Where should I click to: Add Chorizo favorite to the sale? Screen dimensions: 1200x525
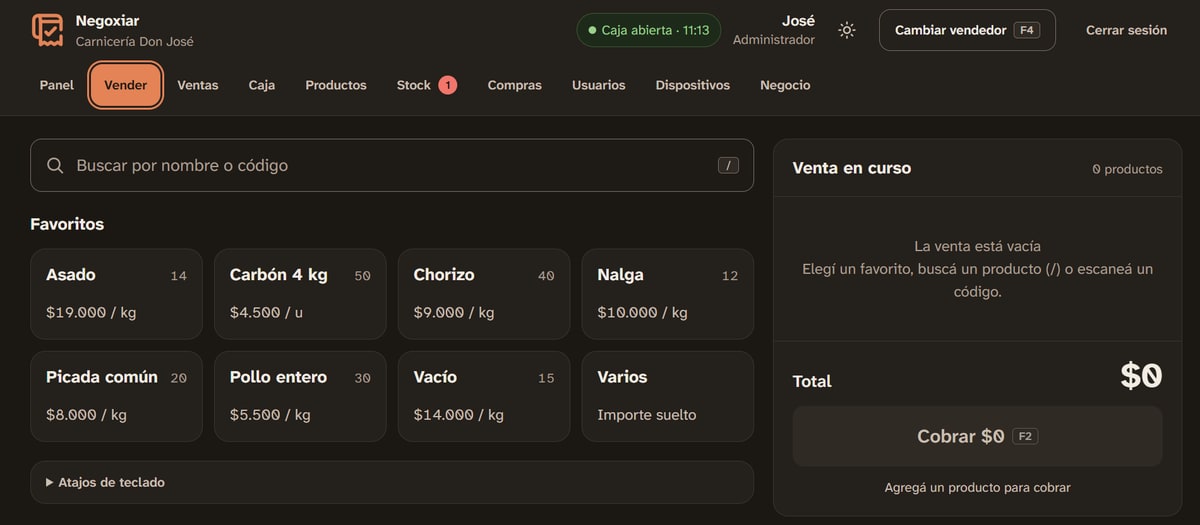[484, 294]
